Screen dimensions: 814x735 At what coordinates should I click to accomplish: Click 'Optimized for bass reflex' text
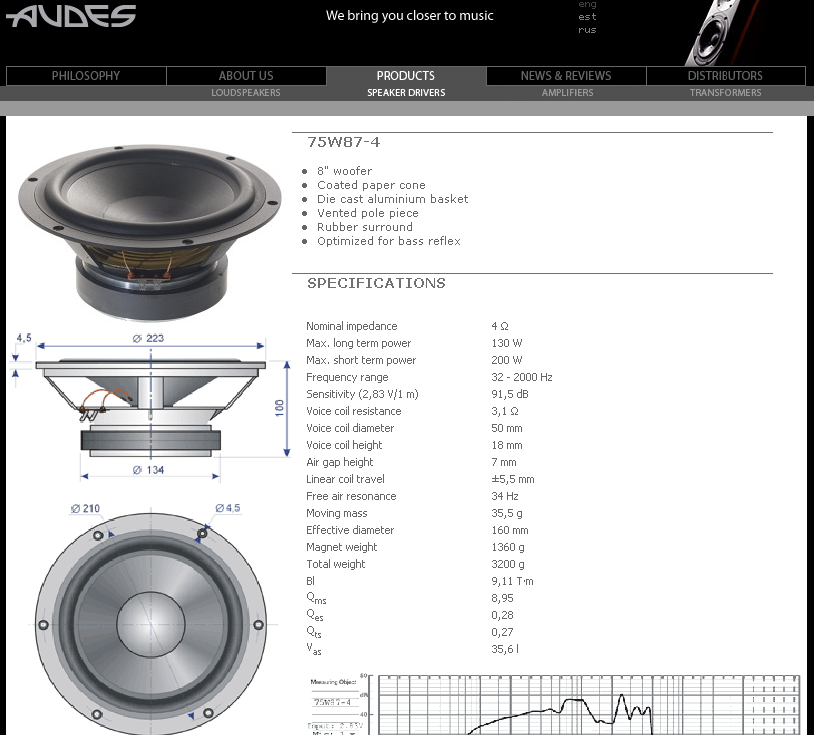389,241
